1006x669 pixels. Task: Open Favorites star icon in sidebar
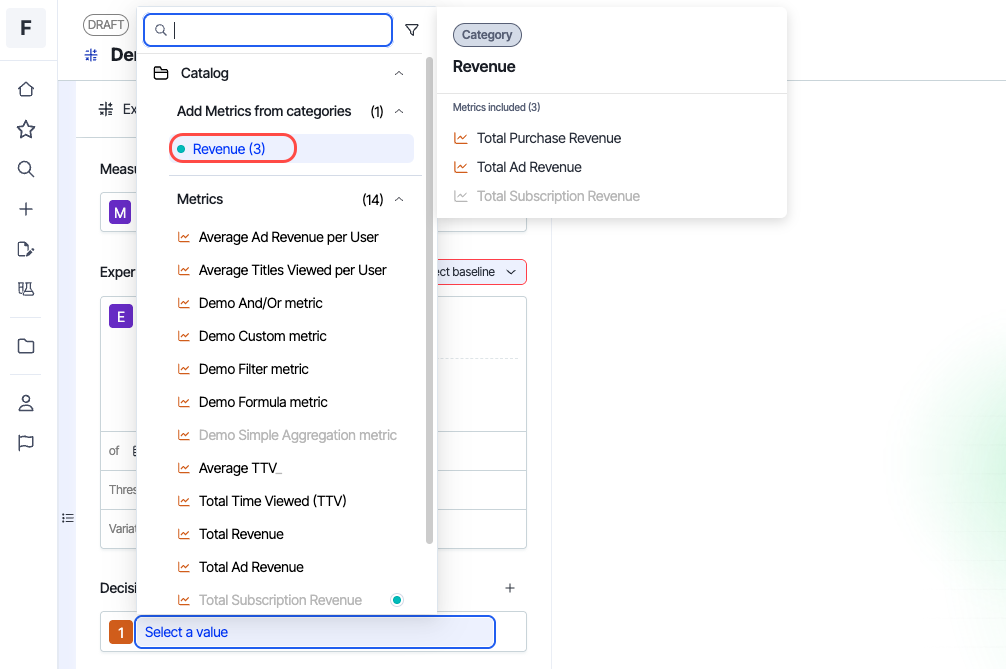(x=26, y=129)
